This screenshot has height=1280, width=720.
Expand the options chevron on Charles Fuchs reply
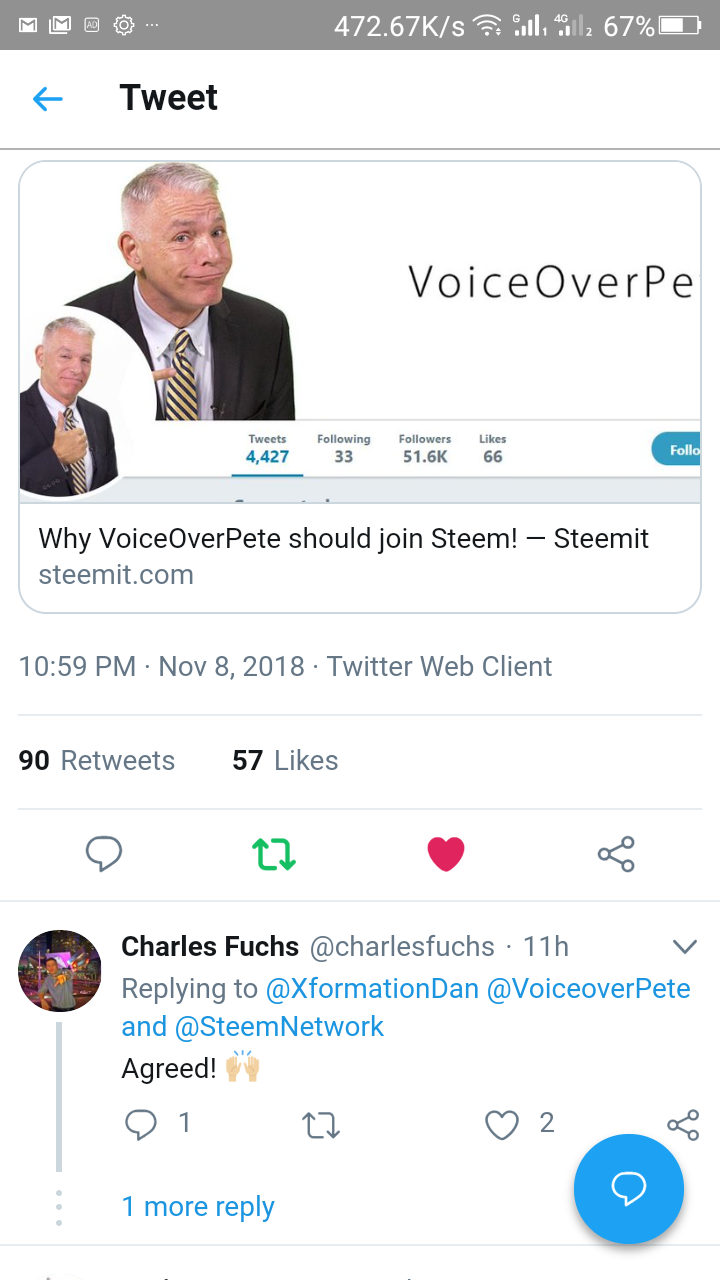click(x=685, y=946)
